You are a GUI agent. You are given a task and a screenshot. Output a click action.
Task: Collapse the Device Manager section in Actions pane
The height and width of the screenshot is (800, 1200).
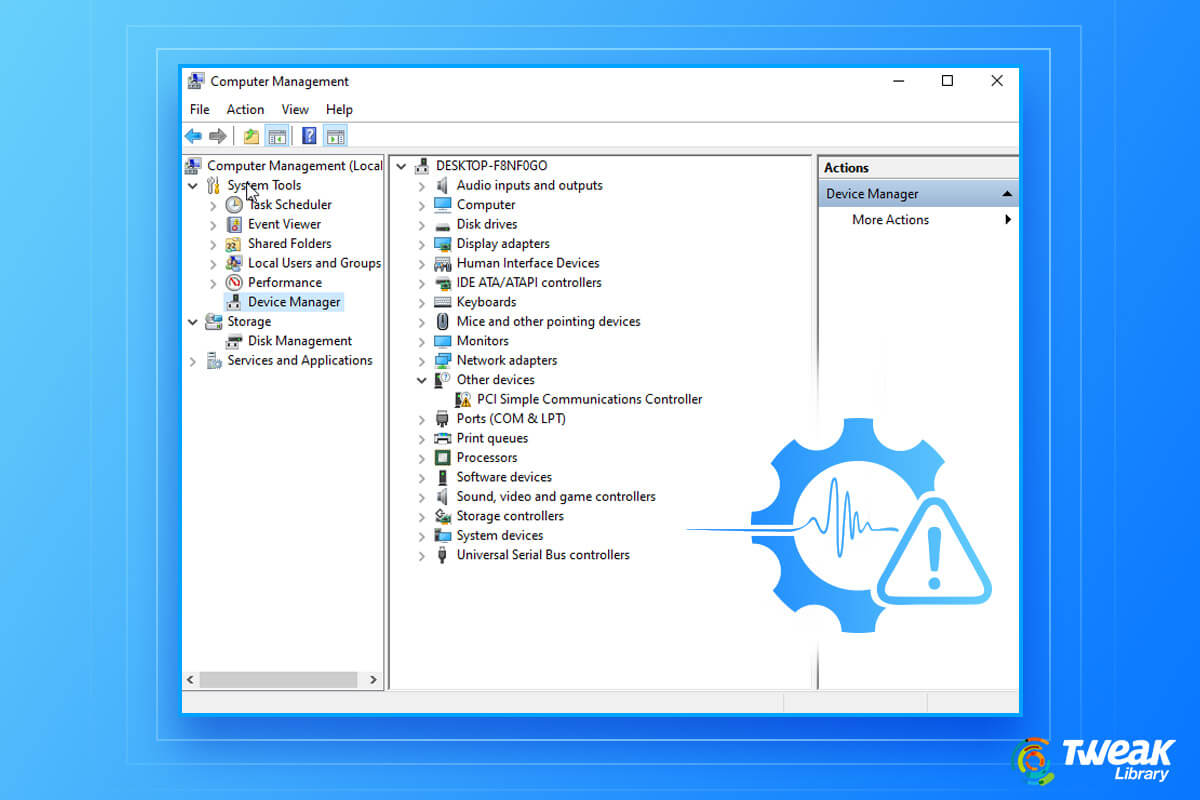click(1007, 193)
